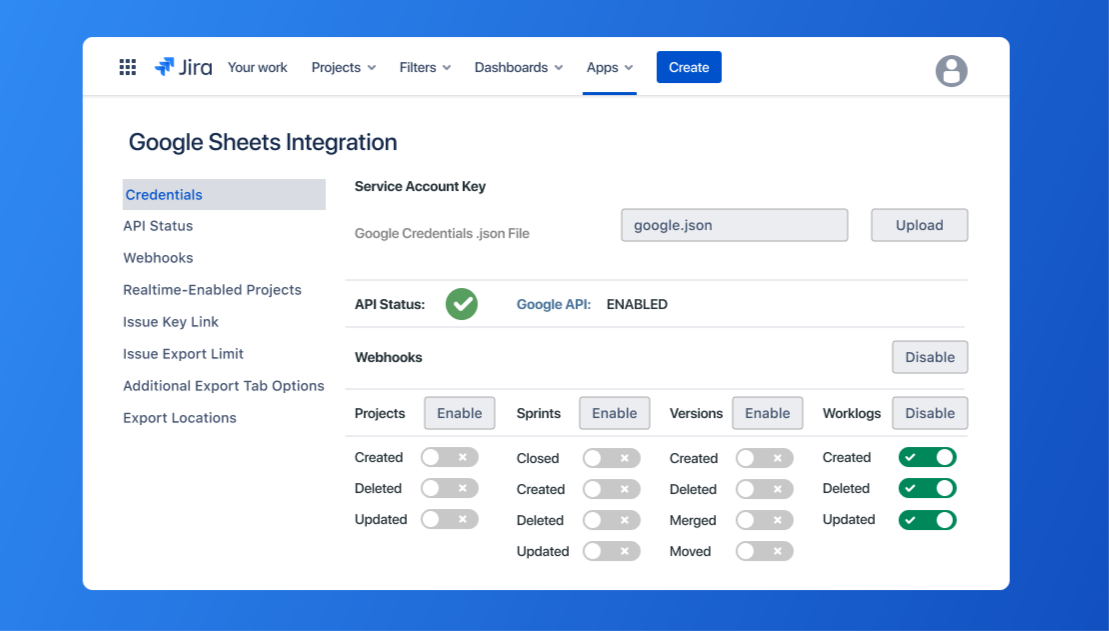The width and height of the screenshot is (1109, 631).
Task: Follow the Google API link
Action: [553, 304]
